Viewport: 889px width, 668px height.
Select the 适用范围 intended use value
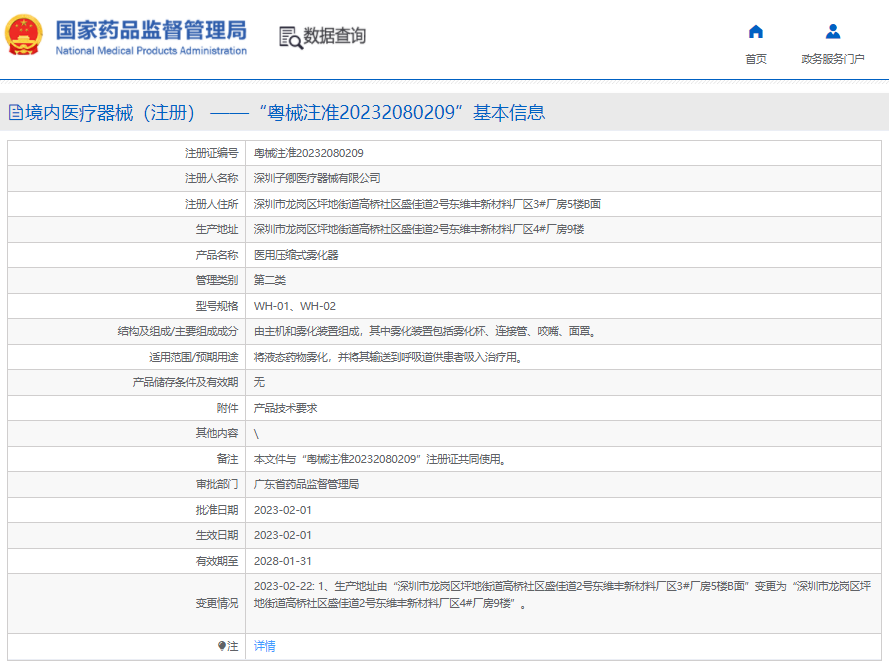389,357
